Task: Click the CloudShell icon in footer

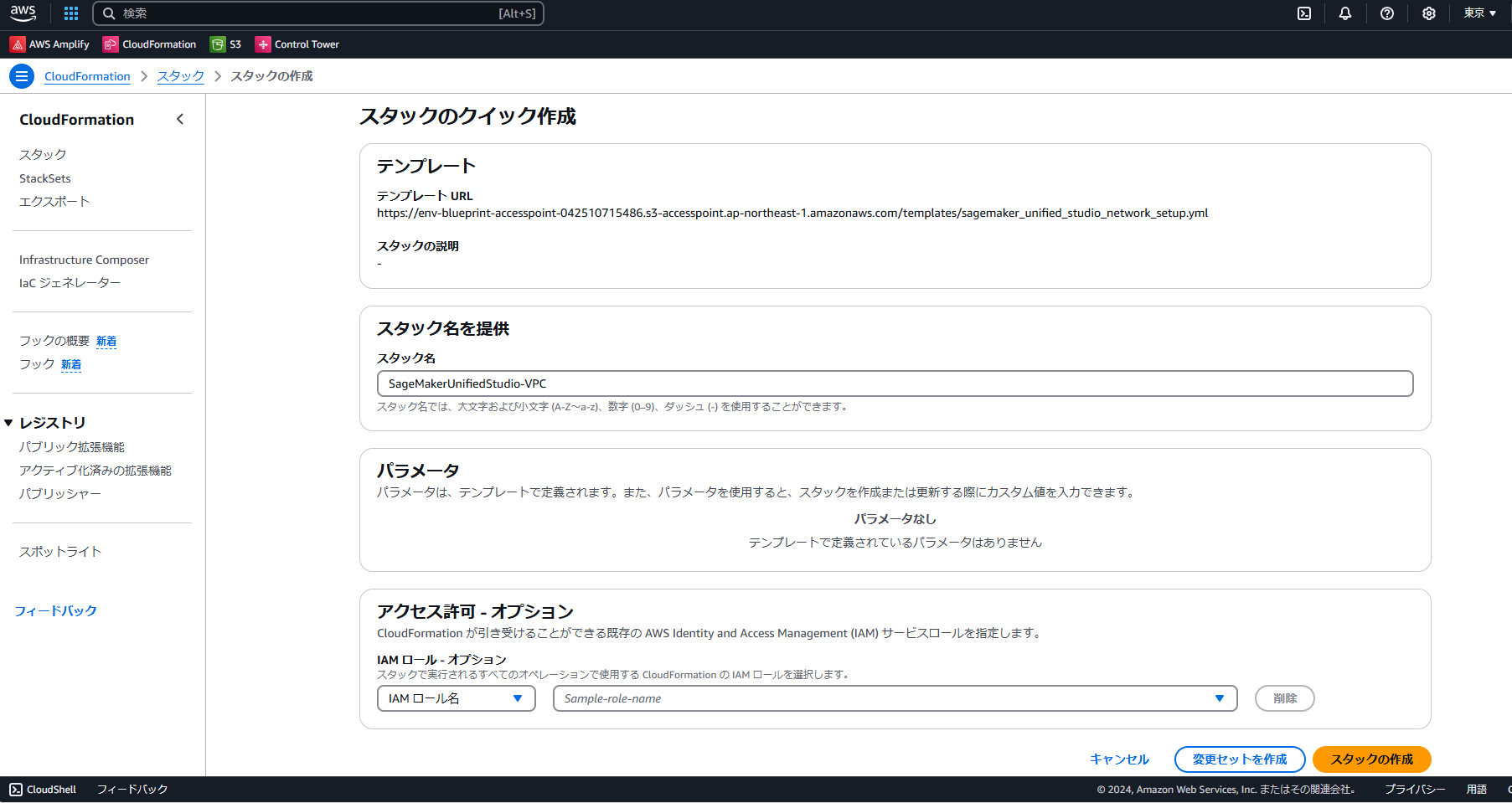Action: pyautogui.click(x=16, y=790)
